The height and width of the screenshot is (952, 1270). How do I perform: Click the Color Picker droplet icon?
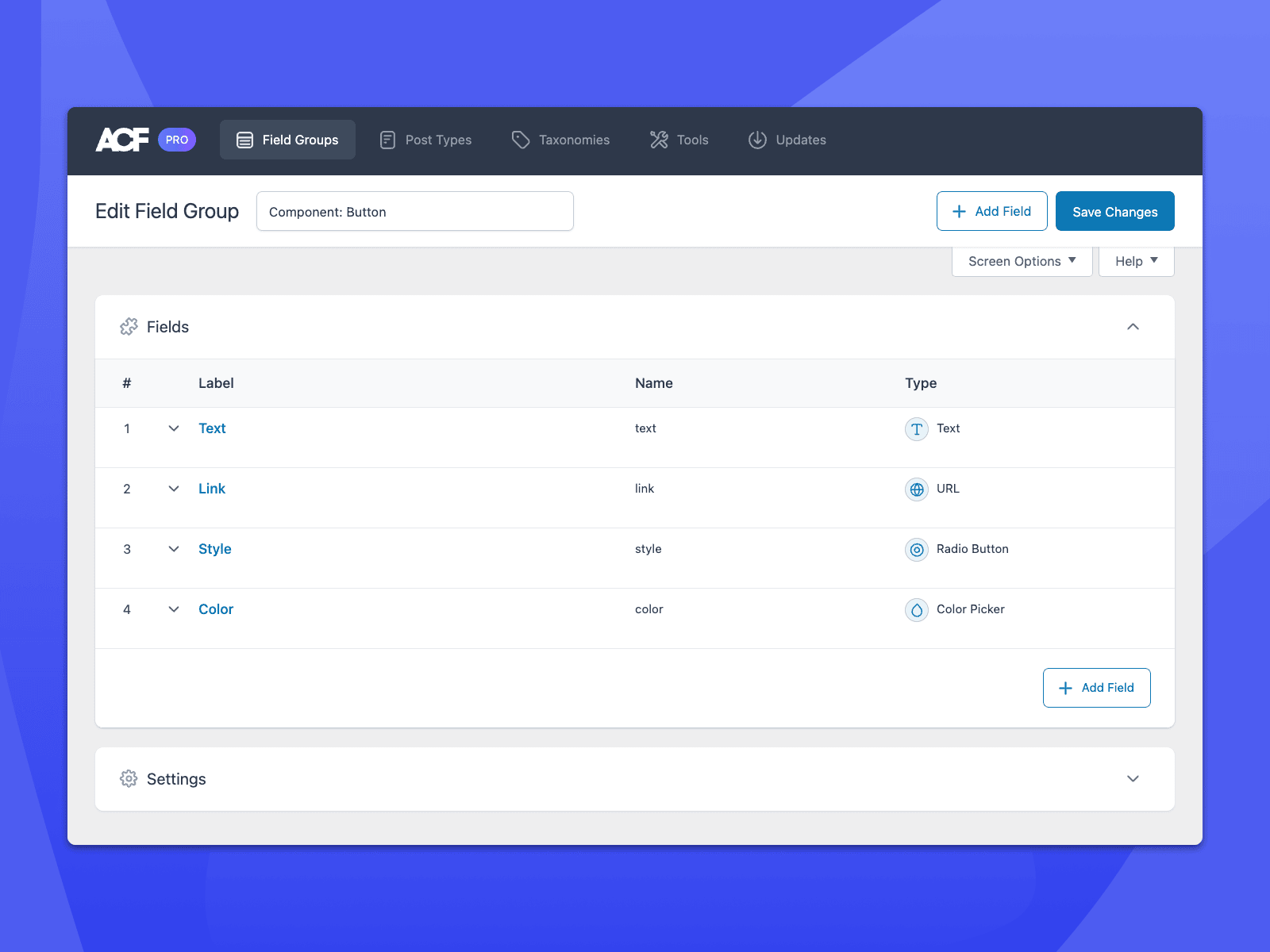(917, 610)
